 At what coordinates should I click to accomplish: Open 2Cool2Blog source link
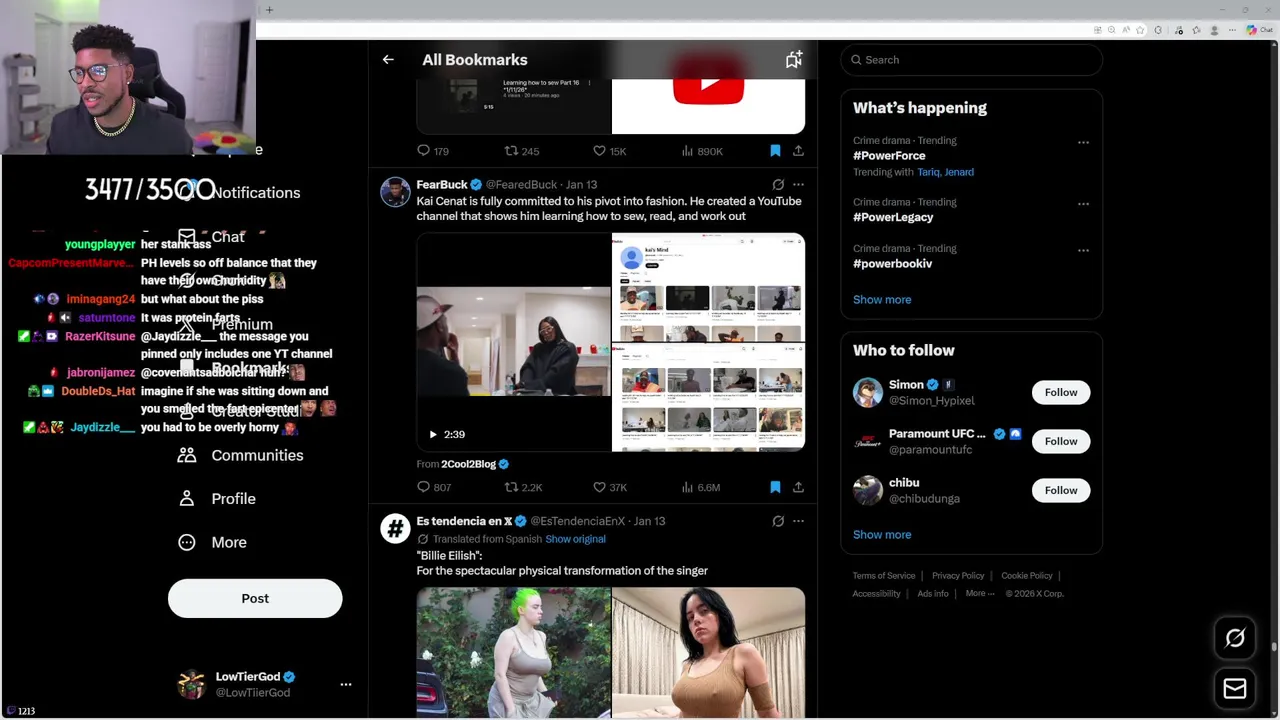[x=468, y=464]
